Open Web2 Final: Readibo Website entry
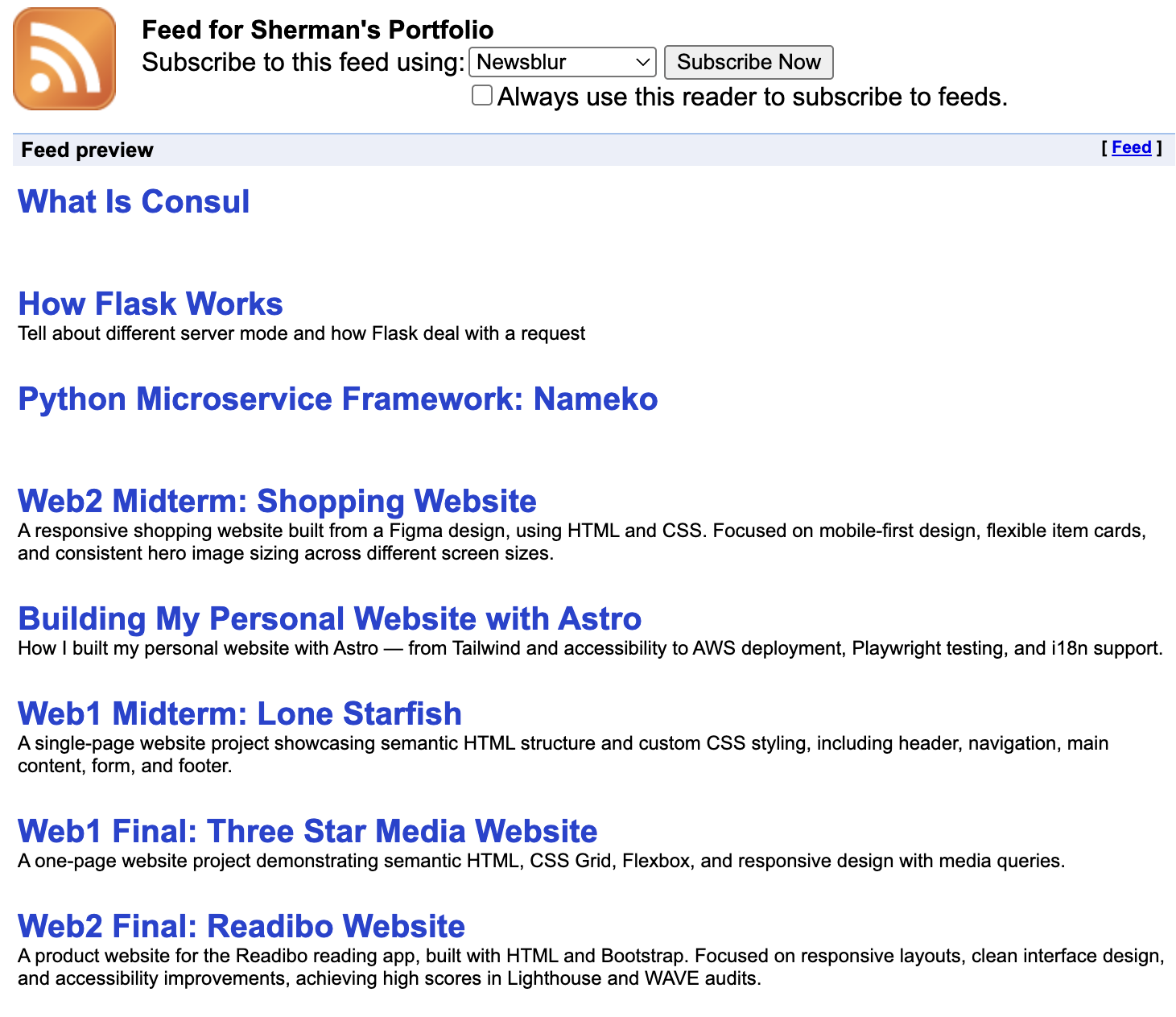Viewport: 1176px width, 1017px height. pos(241,926)
